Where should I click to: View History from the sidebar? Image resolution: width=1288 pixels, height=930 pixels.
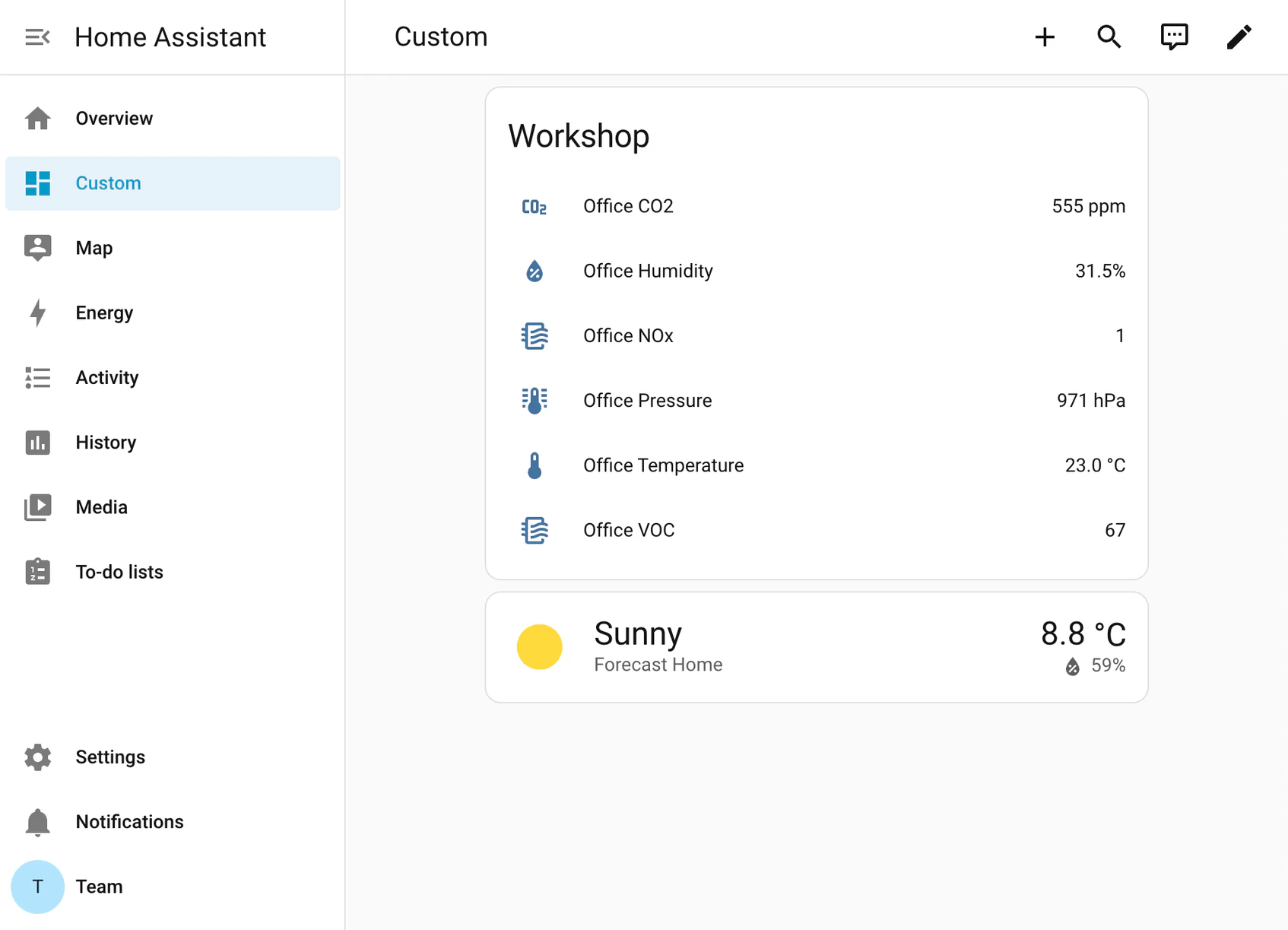[x=105, y=442]
